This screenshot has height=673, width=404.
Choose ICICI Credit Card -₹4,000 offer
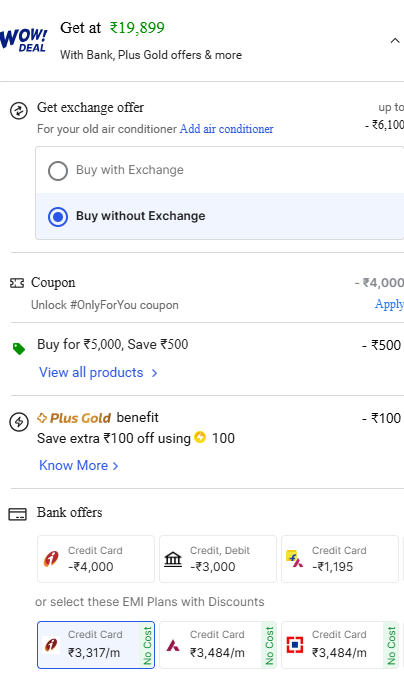point(96,559)
